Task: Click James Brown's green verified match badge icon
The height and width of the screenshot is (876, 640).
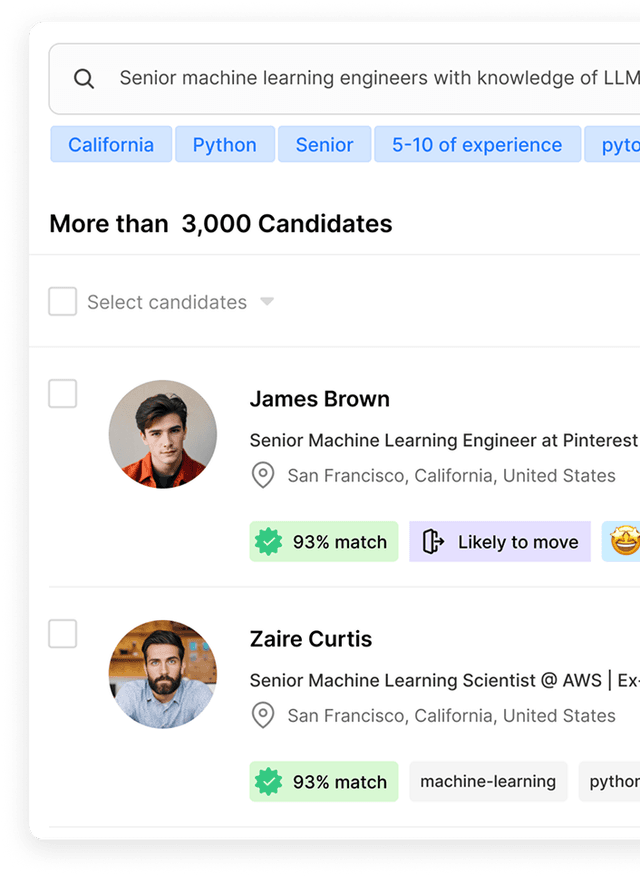Action: [268, 542]
